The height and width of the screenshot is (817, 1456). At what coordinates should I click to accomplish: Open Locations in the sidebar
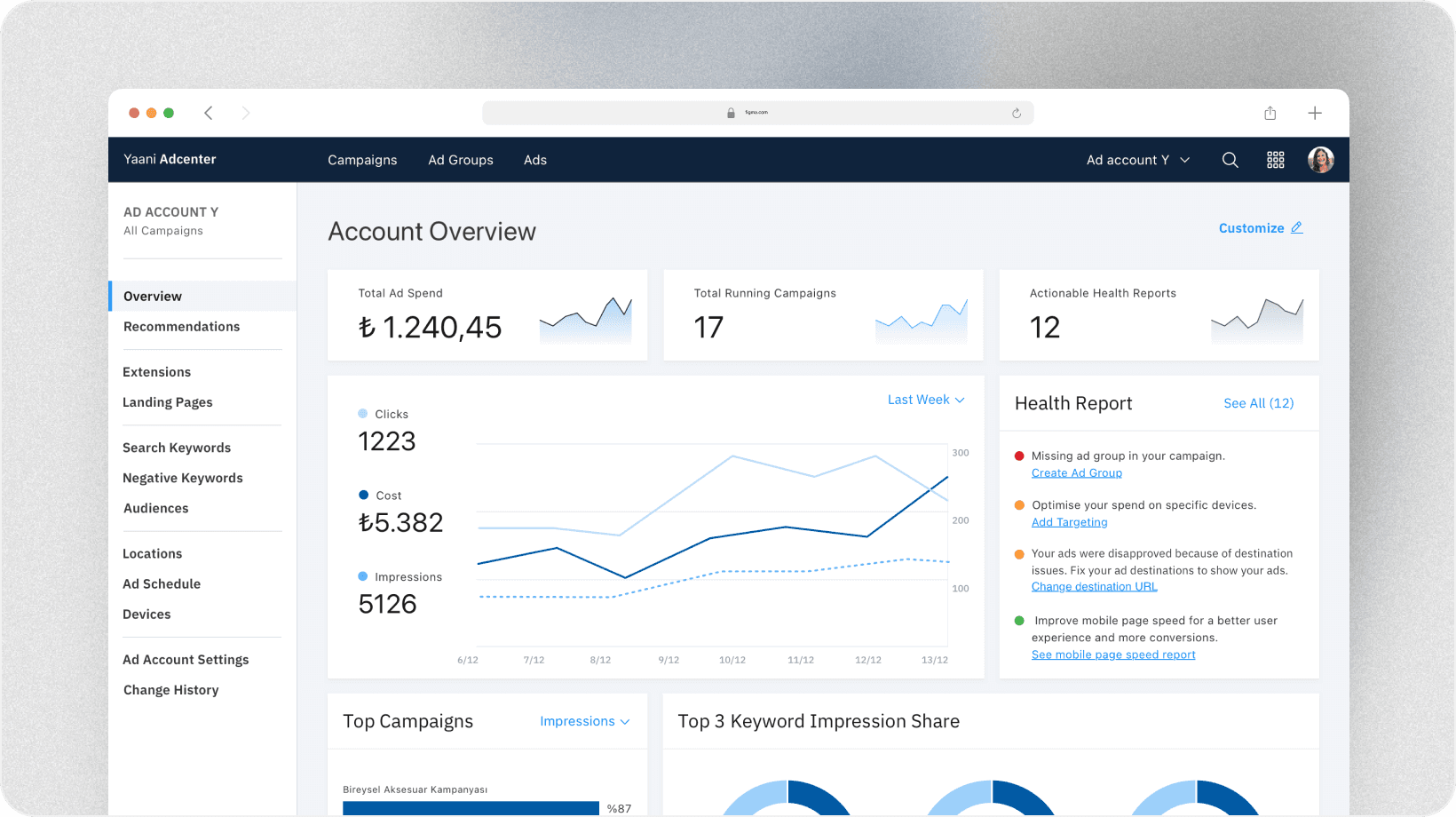[x=153, y=553]
